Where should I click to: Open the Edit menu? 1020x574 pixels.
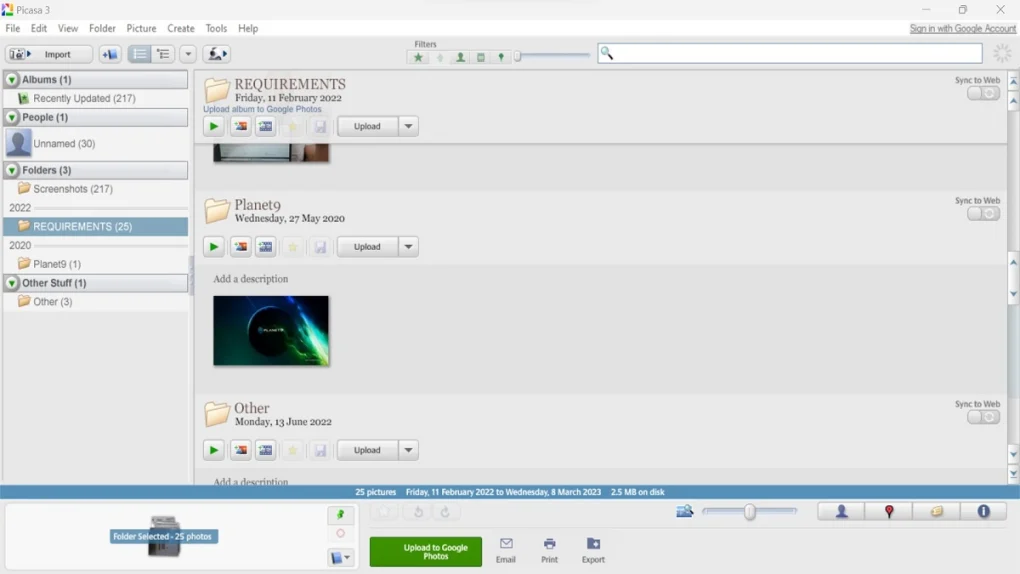click(x=39, y=29)
